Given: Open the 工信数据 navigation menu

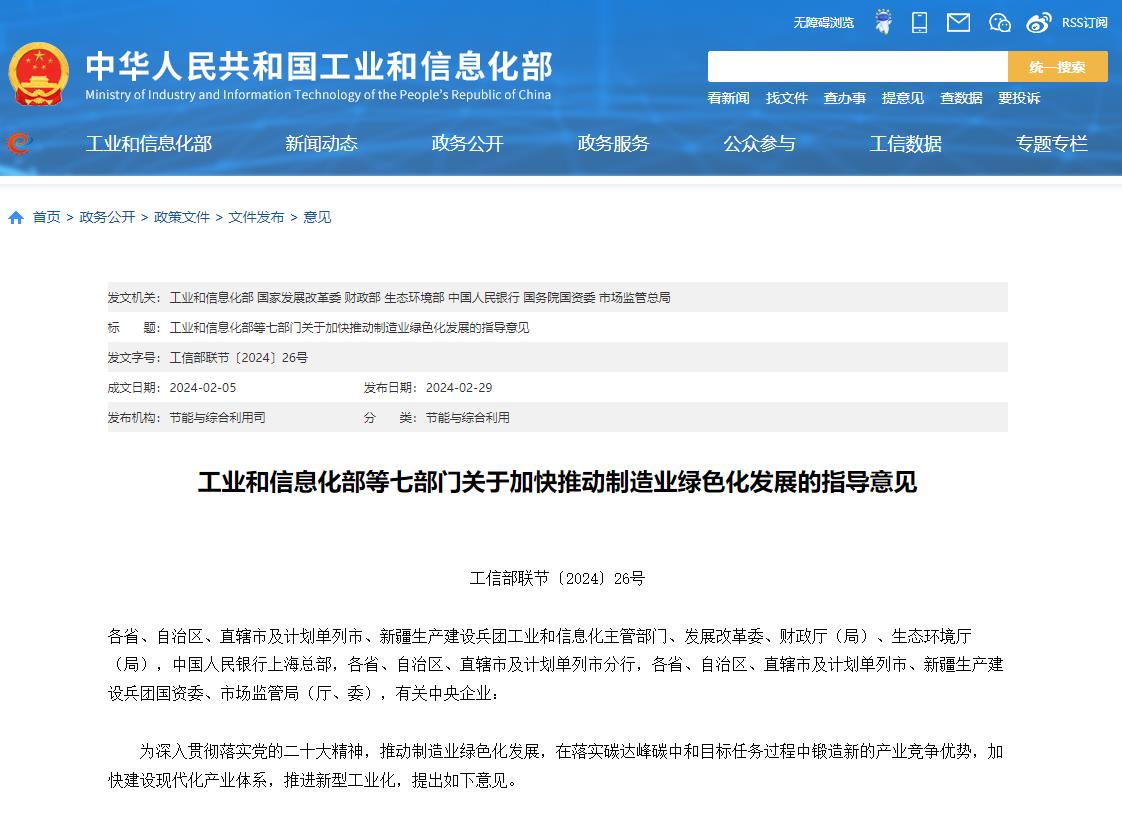Looking at the screenshot, I should click(905, 144).
